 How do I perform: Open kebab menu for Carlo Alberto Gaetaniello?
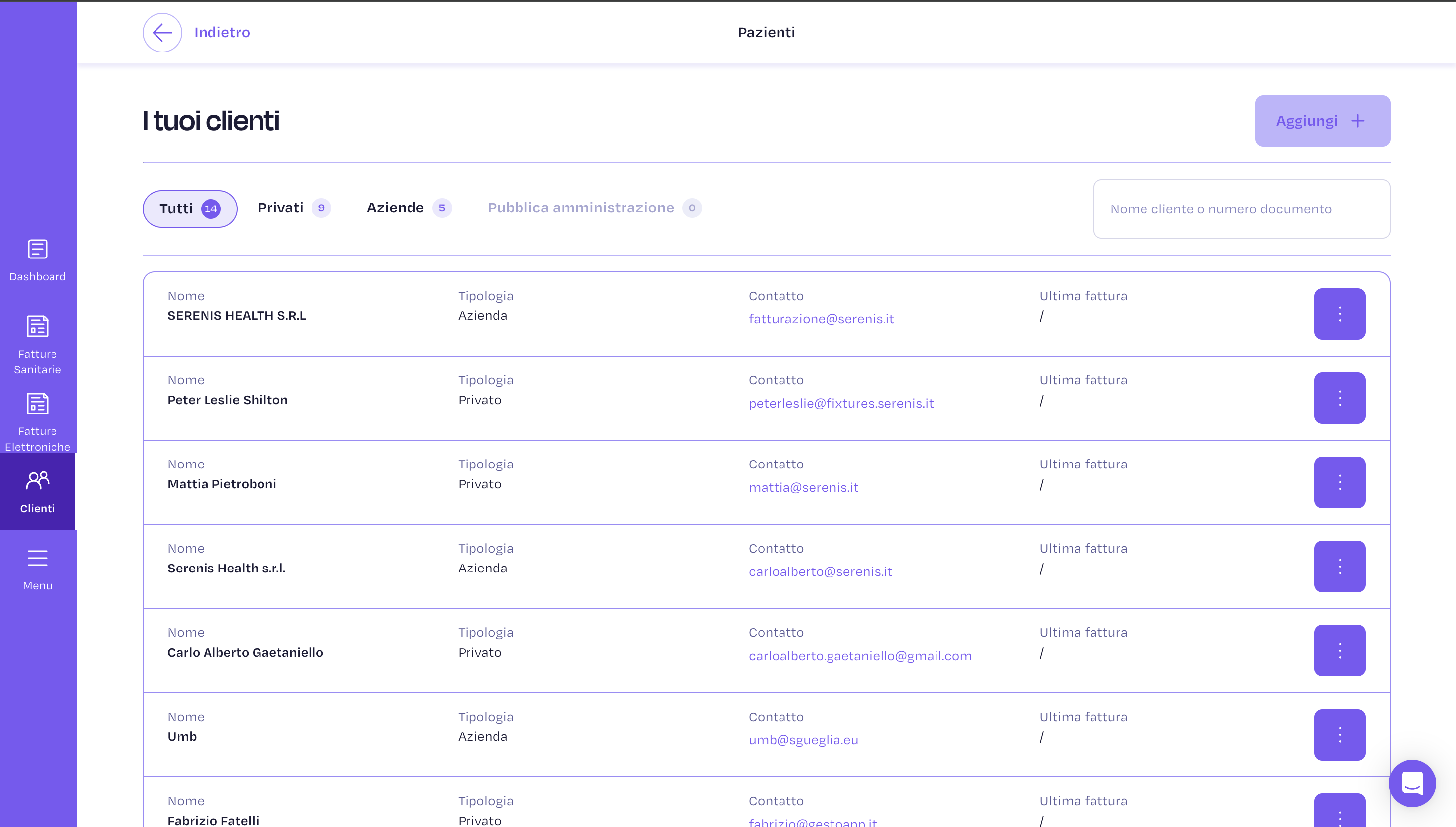tap(1339, 651)
